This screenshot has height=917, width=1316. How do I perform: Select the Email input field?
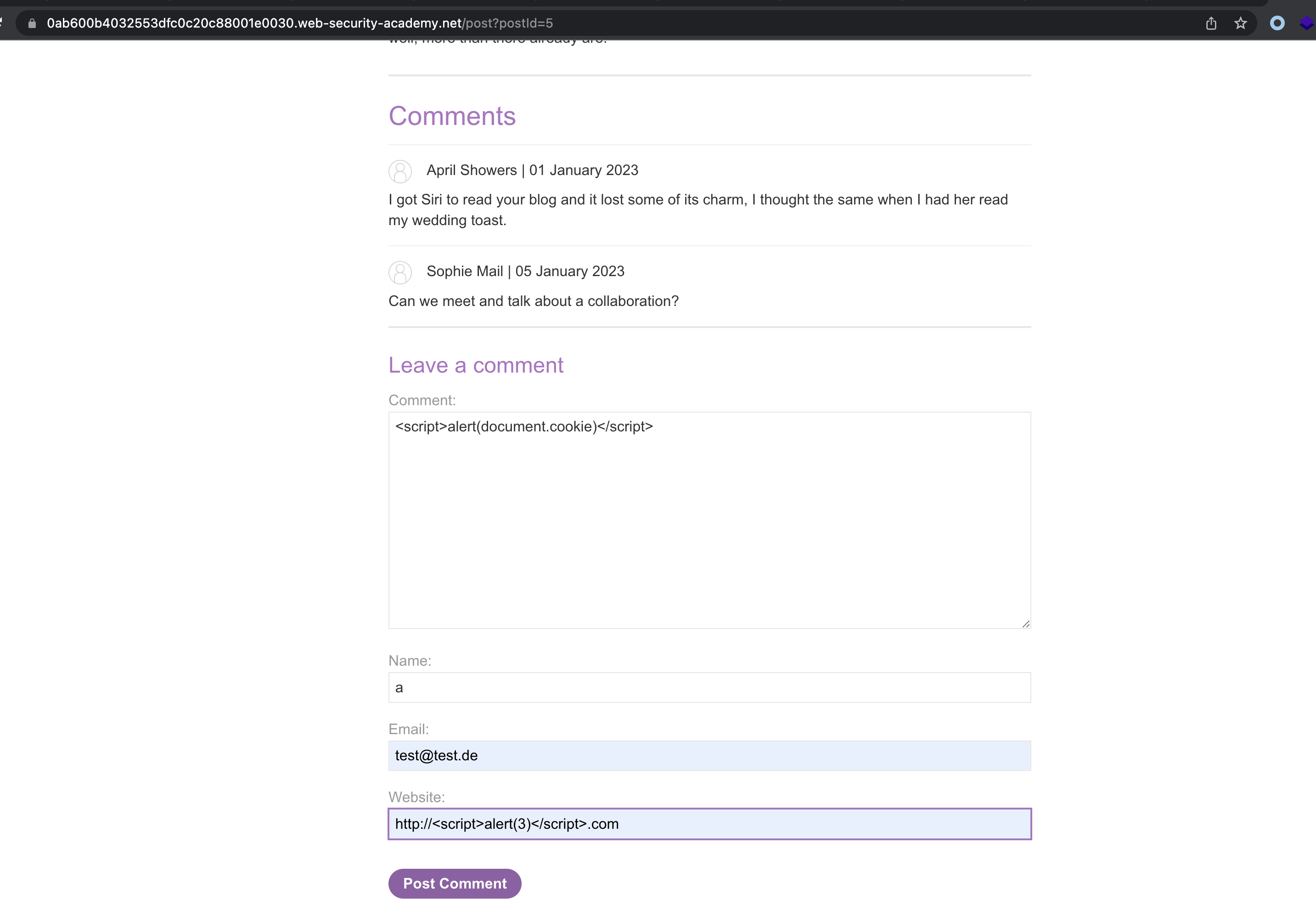point(709,756)
